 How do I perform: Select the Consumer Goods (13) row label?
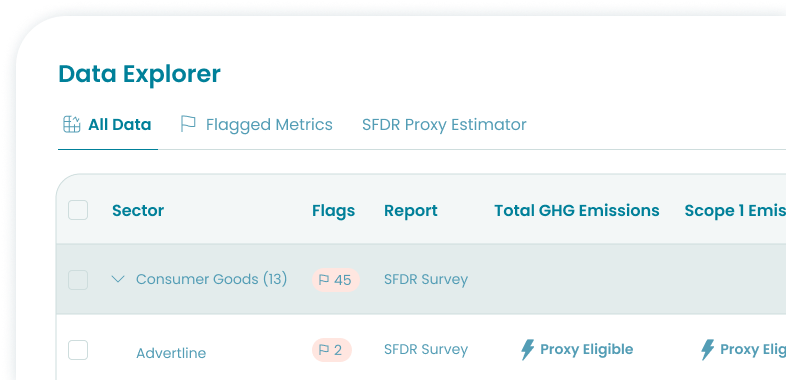[x=212, y=279]
